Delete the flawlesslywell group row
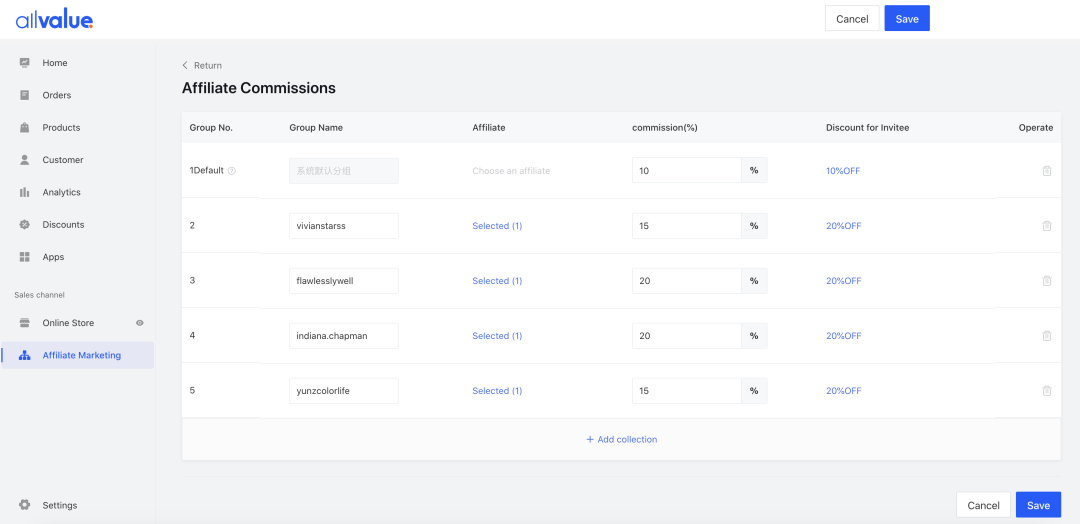The height and width of the screenshot is (524, 1080). [x=1046, y=281]
